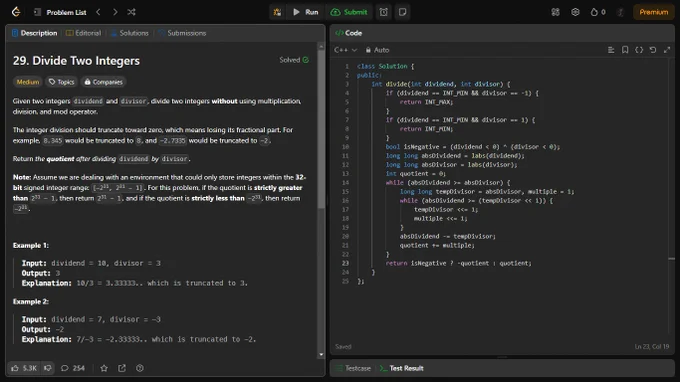Expand the Companies tag

[104, 82]
